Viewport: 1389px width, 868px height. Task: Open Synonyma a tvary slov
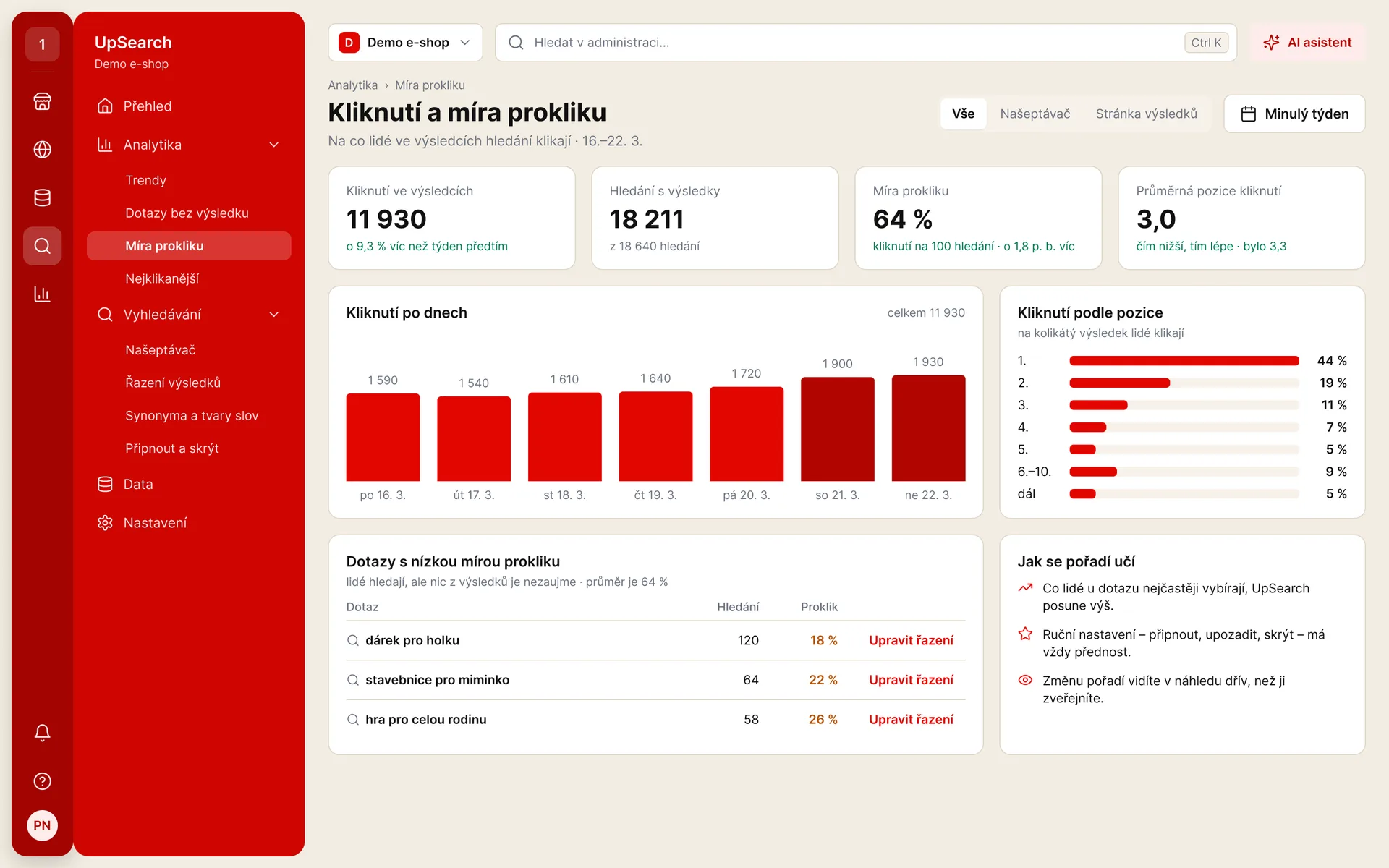click(189, 415)
